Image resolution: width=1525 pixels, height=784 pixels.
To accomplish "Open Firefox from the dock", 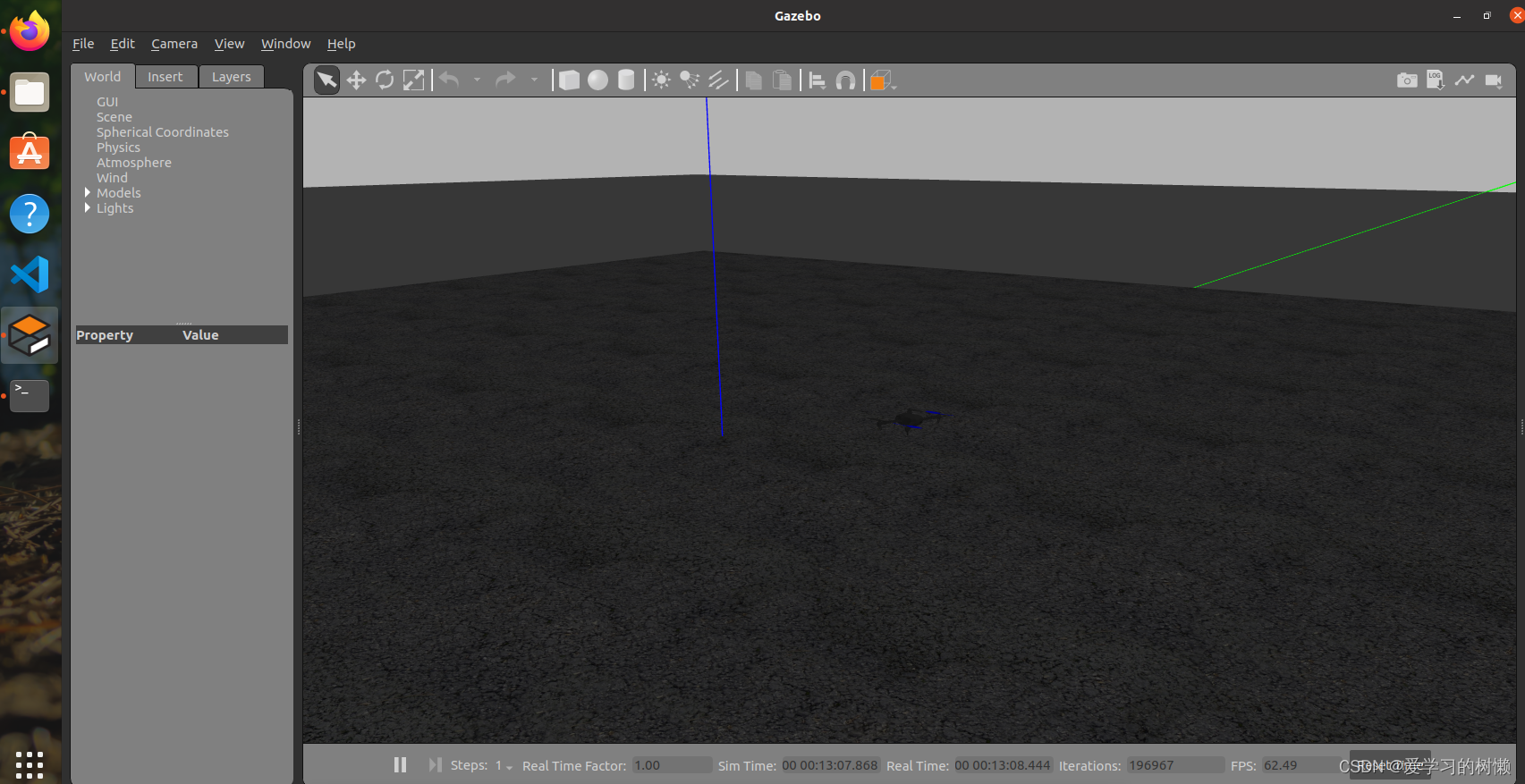I will tap(30, 31).
